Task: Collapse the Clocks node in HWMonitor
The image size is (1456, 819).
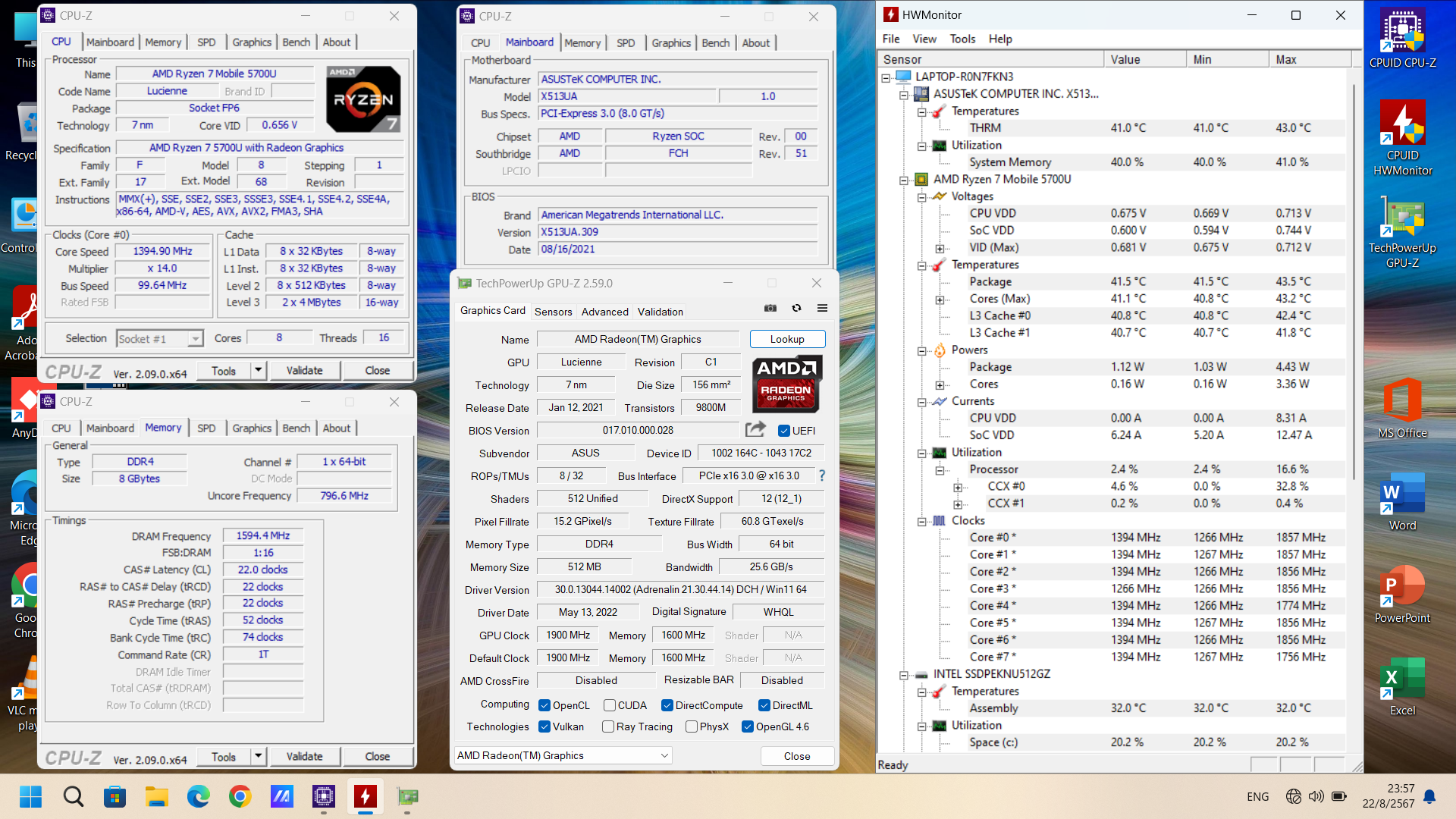Action: [x=921, y=521]
